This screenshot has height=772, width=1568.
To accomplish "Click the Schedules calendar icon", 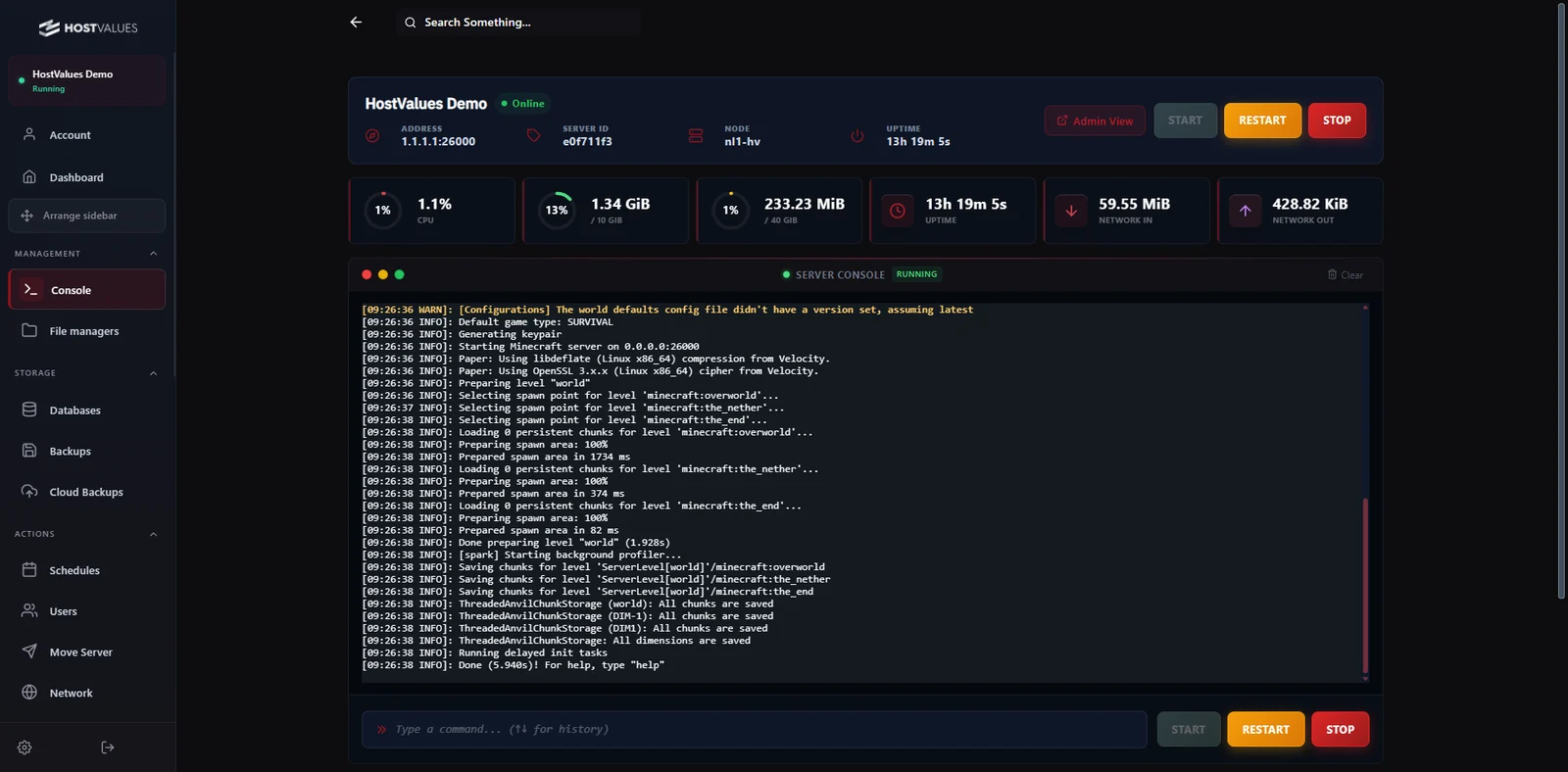I will 29,570.
